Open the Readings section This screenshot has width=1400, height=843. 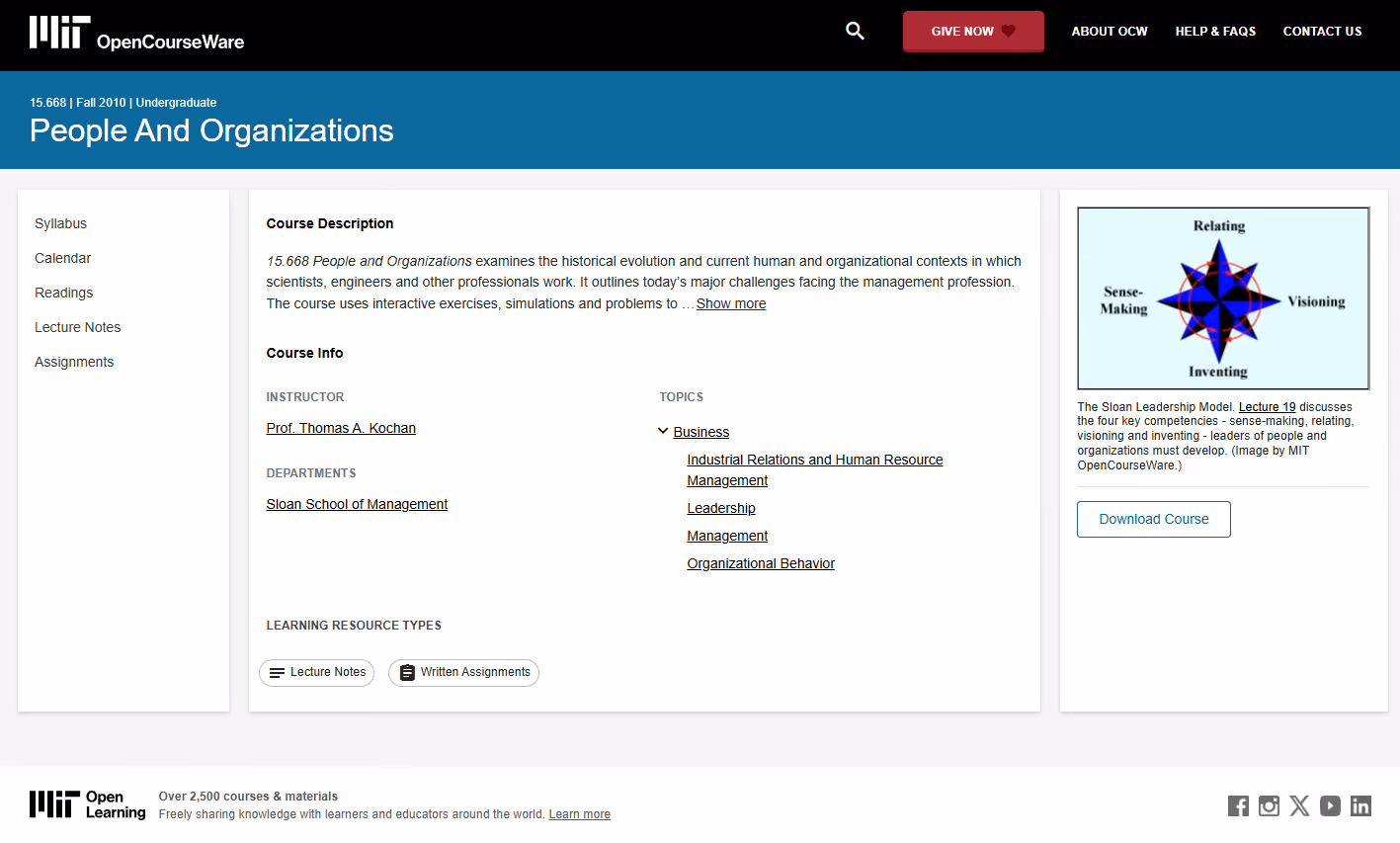tap(63, 293)
